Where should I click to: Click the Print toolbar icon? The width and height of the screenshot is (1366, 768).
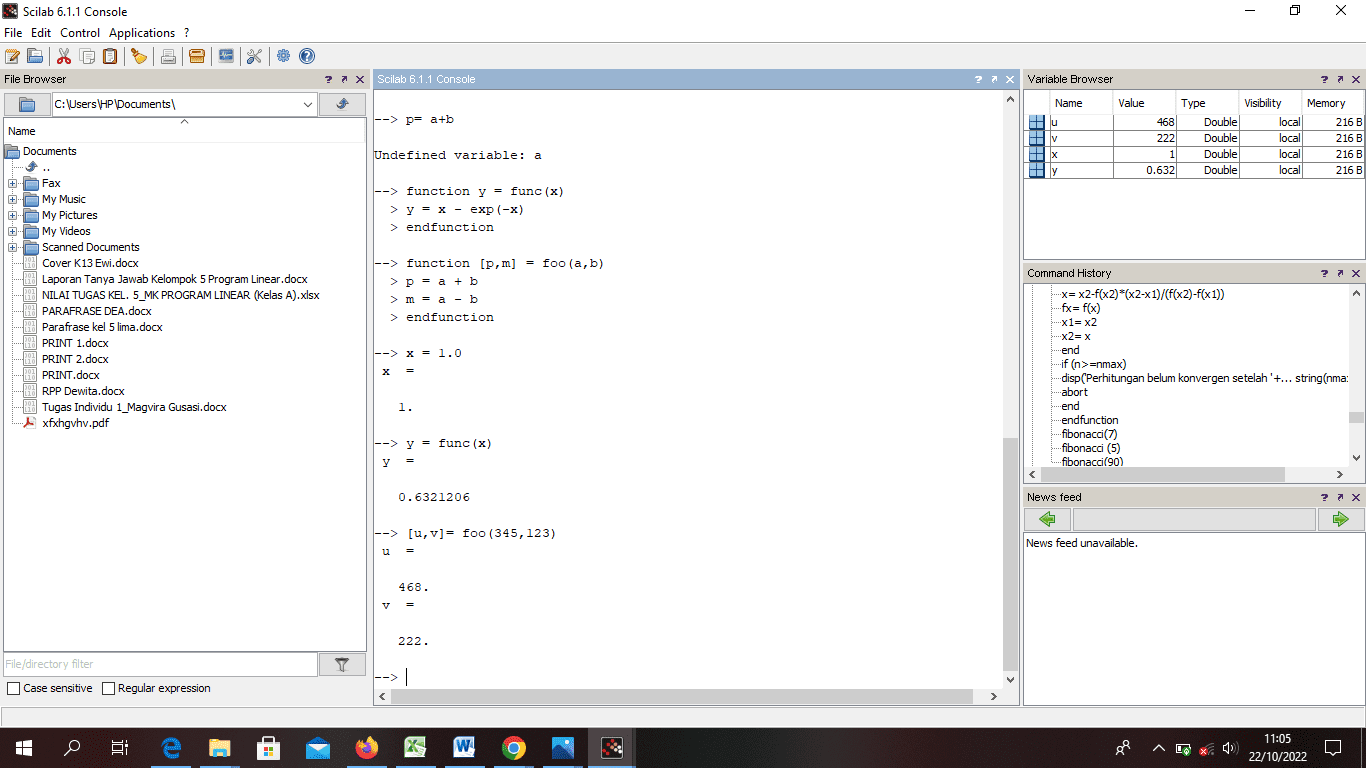pos(168,56)
